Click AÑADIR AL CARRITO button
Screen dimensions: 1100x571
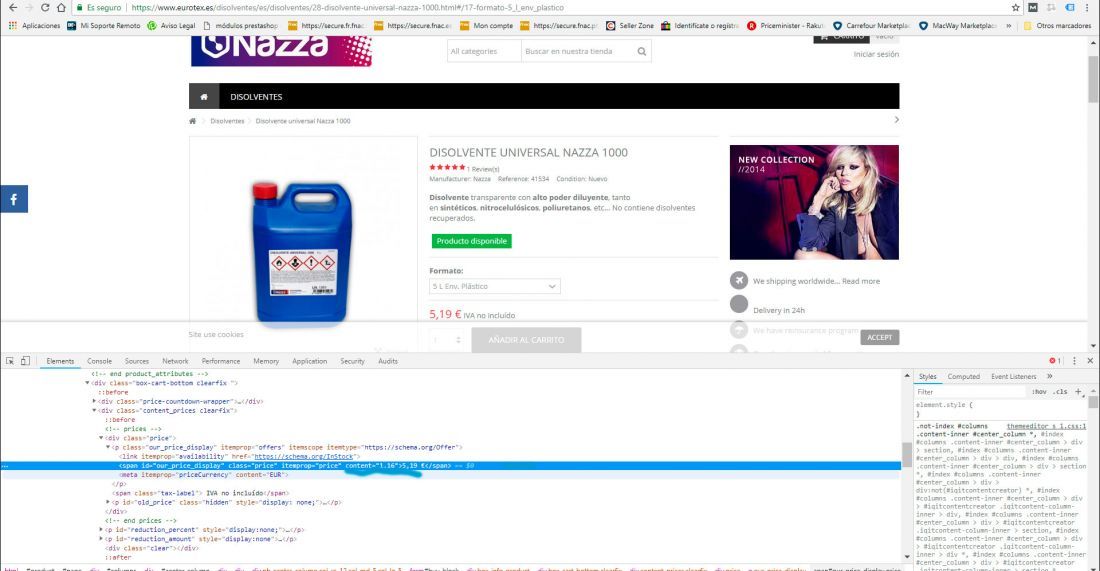coord(526,340)
